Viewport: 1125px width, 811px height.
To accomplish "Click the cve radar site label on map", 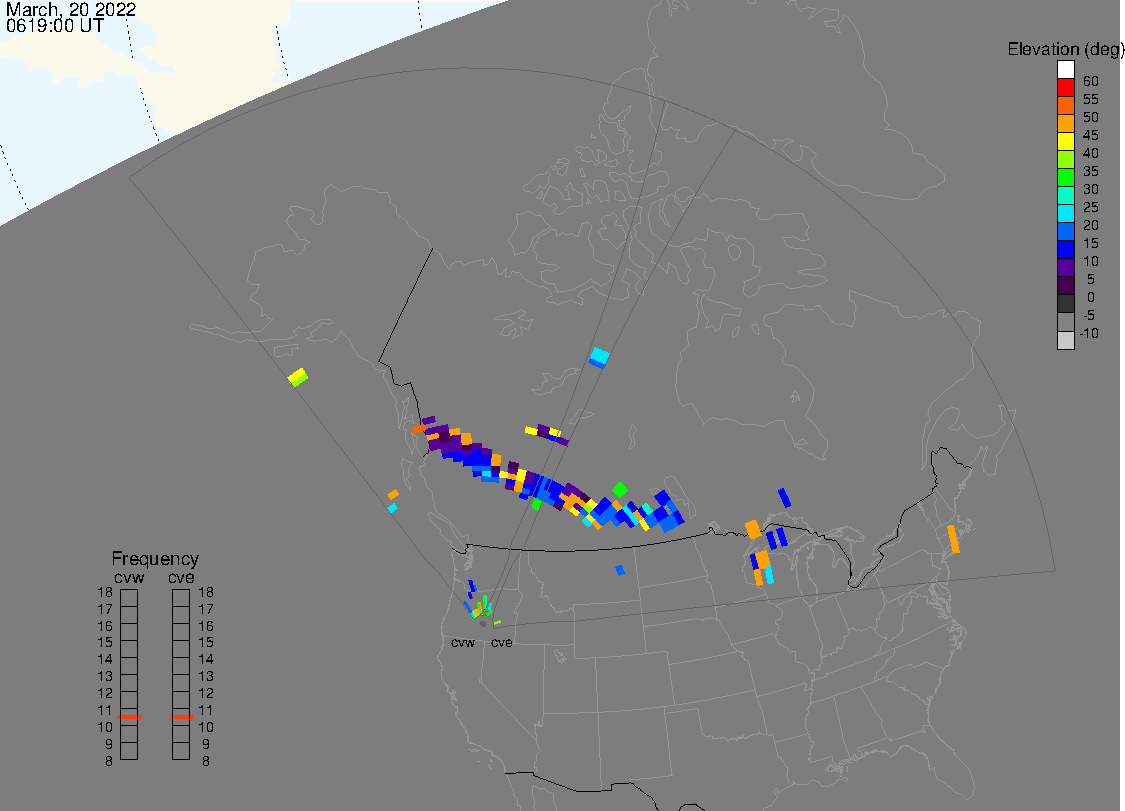I will [501, 642].
